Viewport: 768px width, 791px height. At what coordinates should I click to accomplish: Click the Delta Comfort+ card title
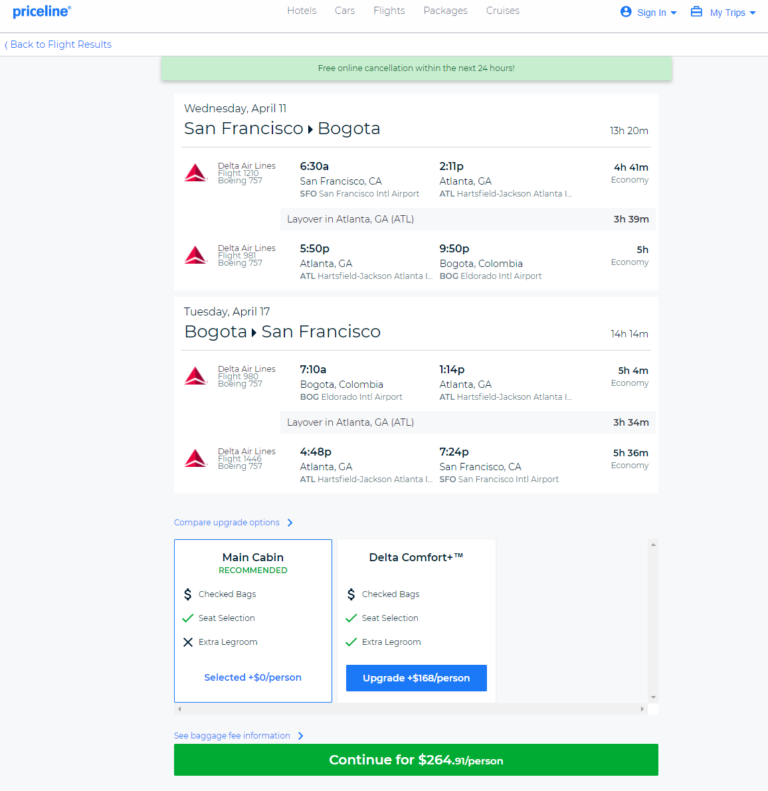416,557
